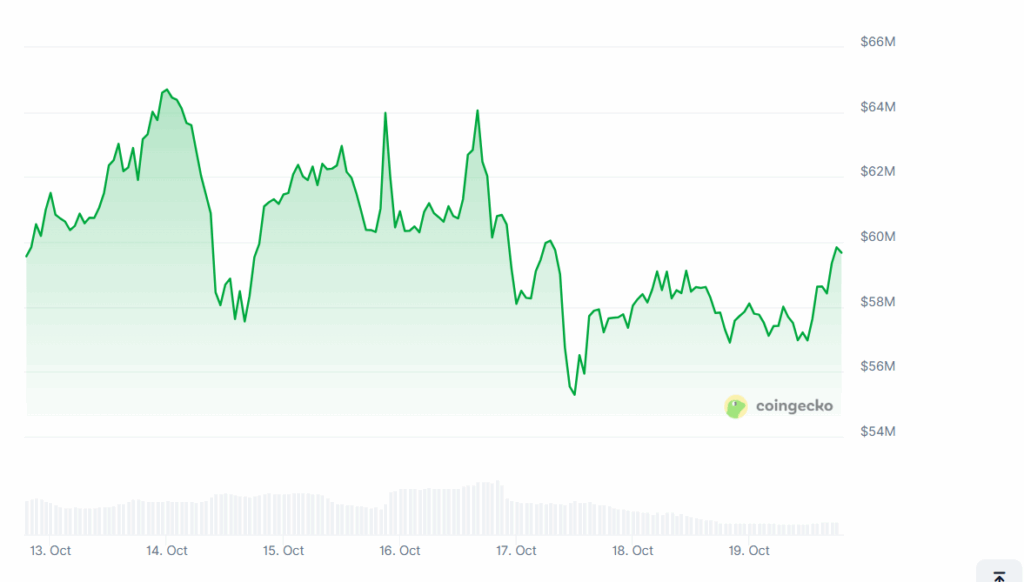Select the $62M axis value
The width and height of the screenshot is (1024, 582).
pyautogui.click(x=877, y=172)
